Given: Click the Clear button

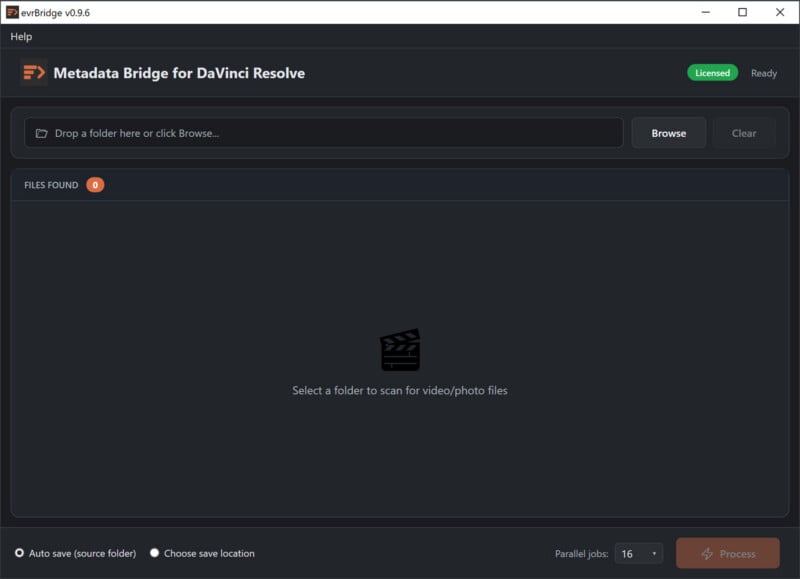Looking at the screenshot, I should click(744, 132).
